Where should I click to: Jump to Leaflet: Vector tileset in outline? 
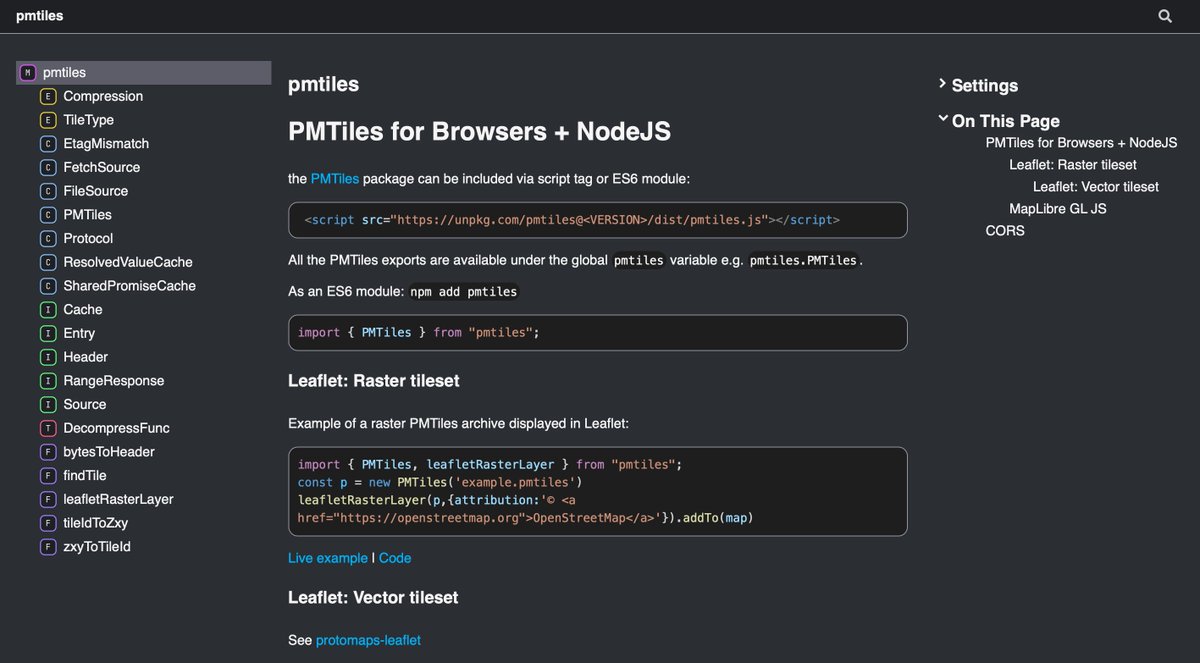pos(1096,187)
